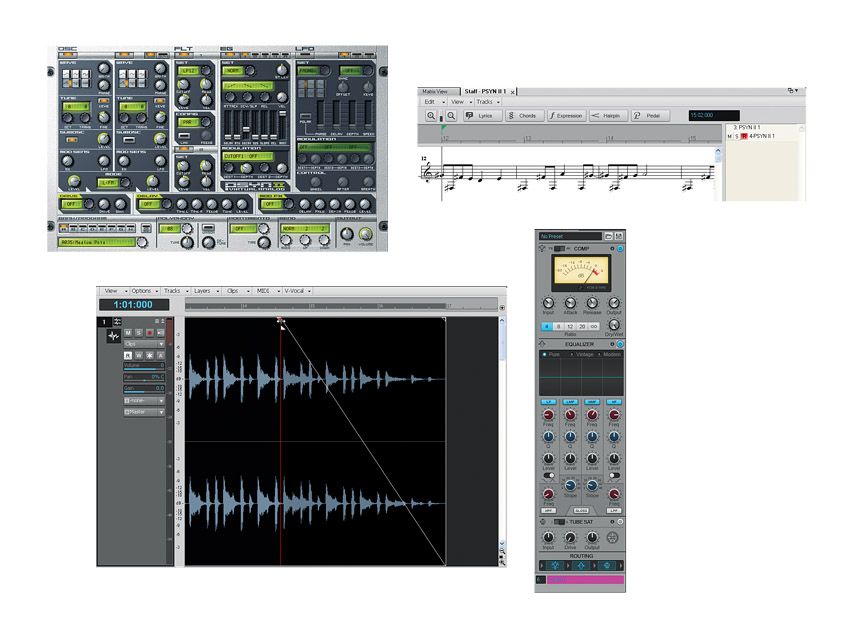Adjust the Volume slider on track 1
850x638 pixels.
pyautogui.click(x=144, y=366)
